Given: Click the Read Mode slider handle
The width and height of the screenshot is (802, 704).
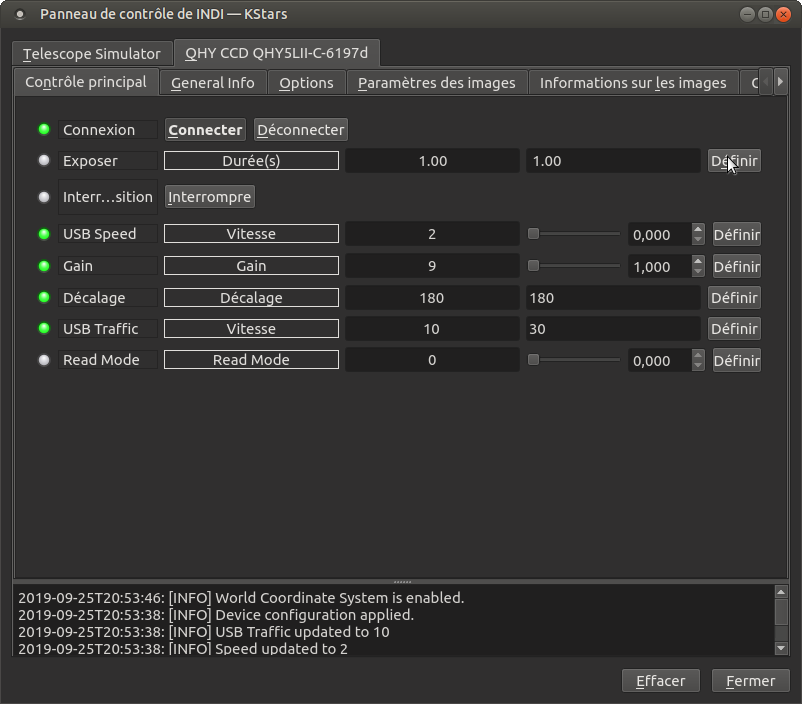Looking at the screenshot, I should [x=533, y=360].
